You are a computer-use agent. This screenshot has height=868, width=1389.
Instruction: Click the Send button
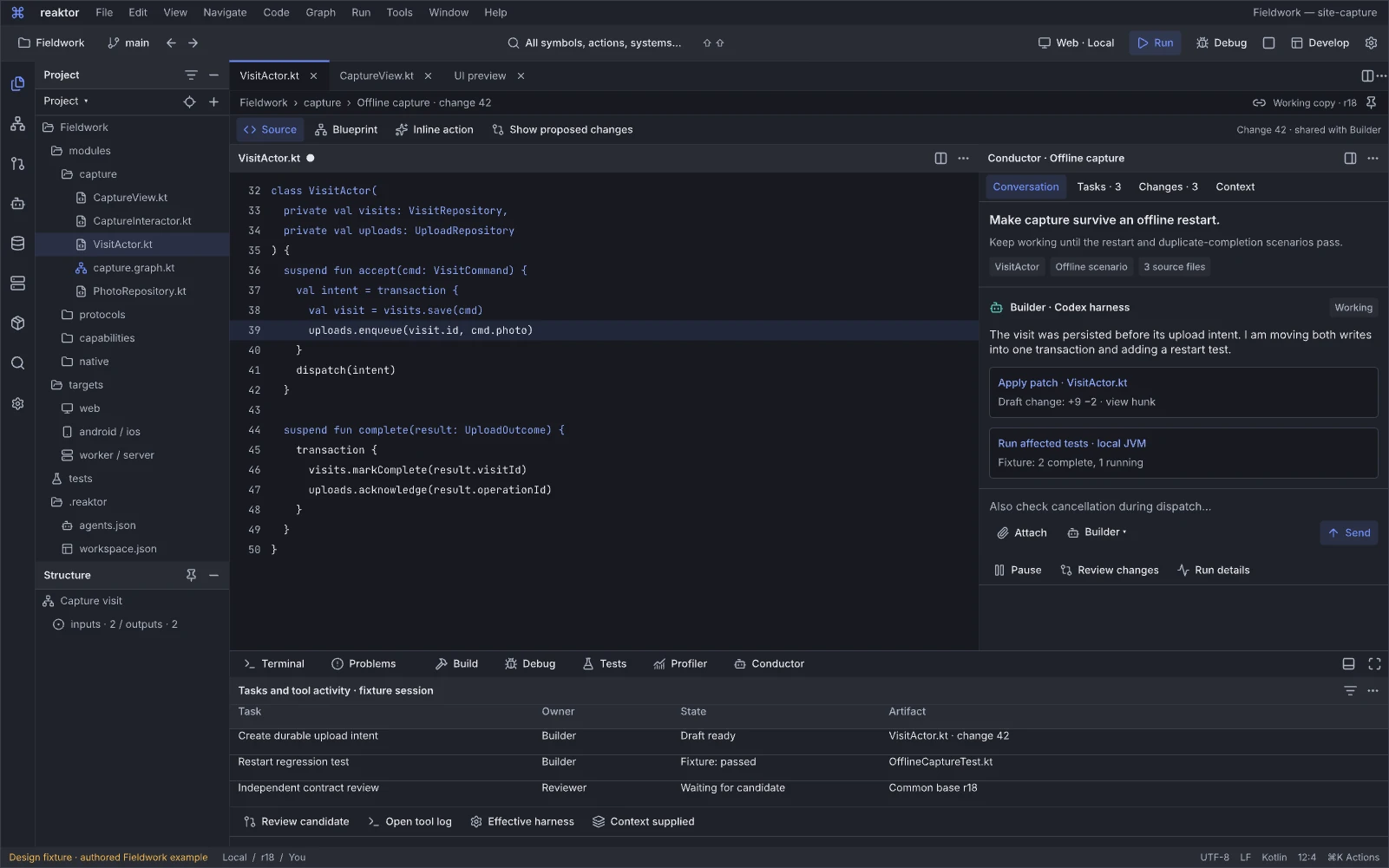pyautogui.click(x=1349, y=532)
